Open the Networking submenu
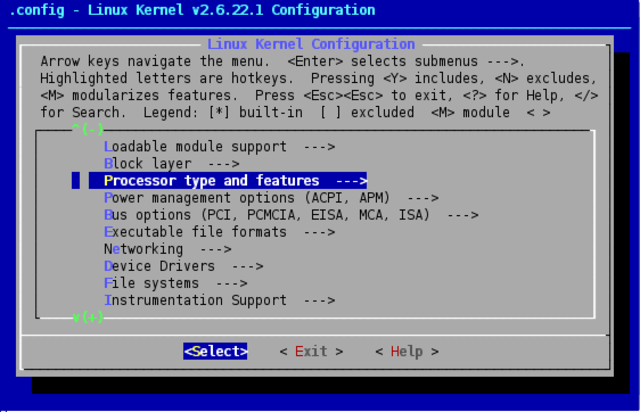 (168, 249)
